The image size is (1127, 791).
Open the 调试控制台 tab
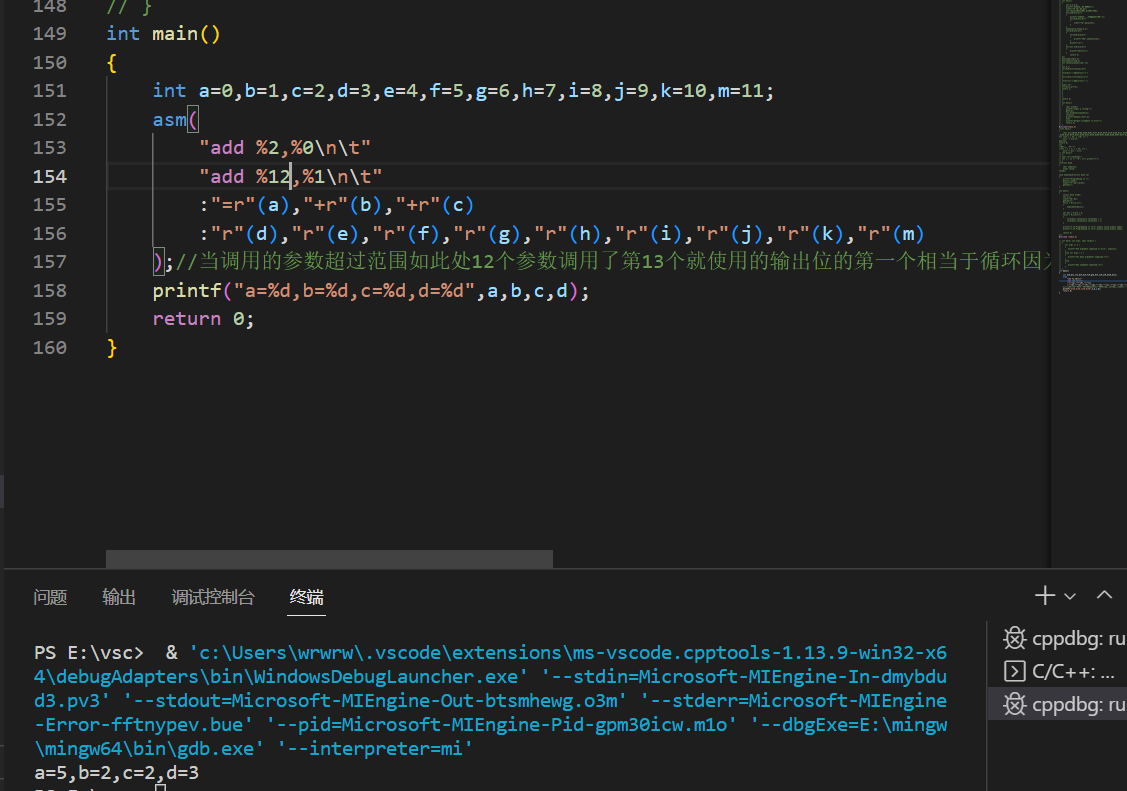coord(213,597)
